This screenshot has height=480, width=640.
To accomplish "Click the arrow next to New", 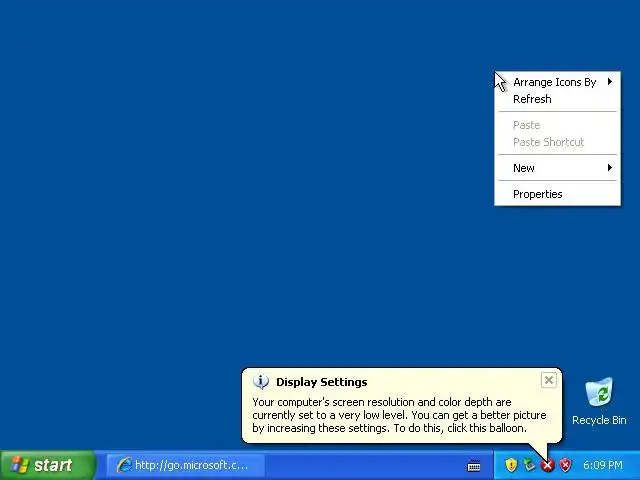I will pos(610,167).
